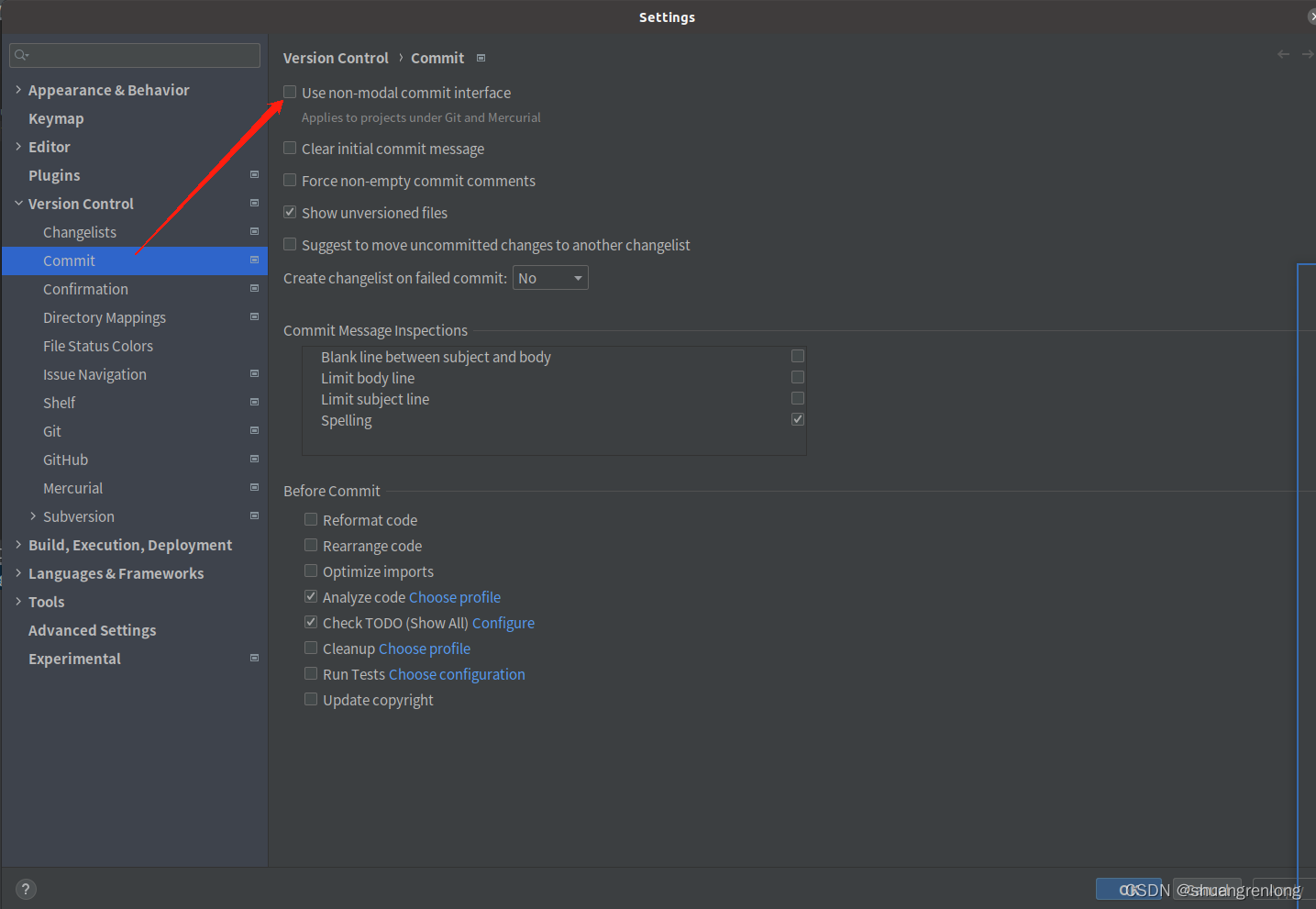This screenshot has height=909, width=1316.
Task: Click Version Control in the breadcrumb
Action: click(x=336, y=57)
